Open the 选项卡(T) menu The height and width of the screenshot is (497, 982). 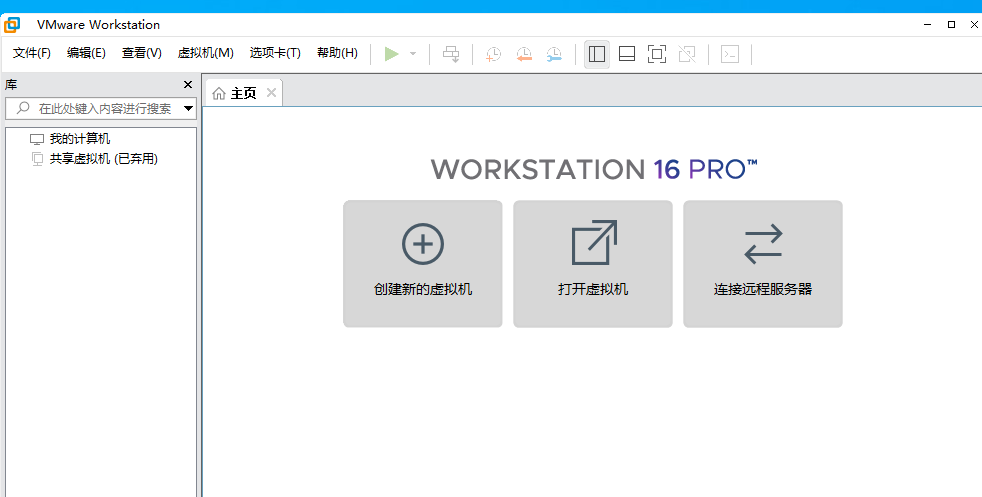(x=275, y=53)
